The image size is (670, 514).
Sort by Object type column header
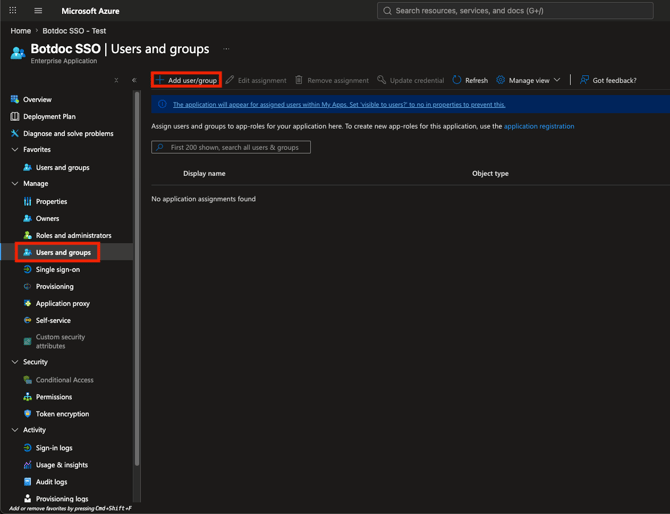tap(490, 173)
